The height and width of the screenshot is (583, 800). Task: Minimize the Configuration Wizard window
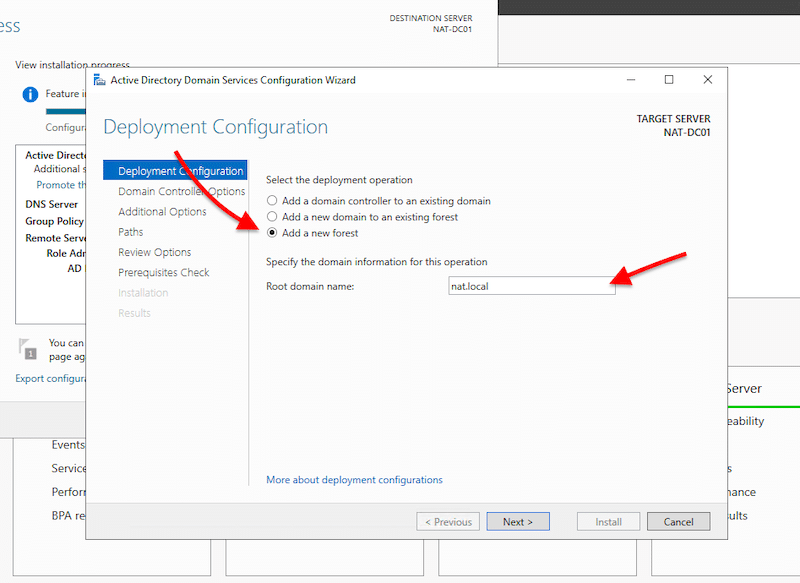coord(631,80)
